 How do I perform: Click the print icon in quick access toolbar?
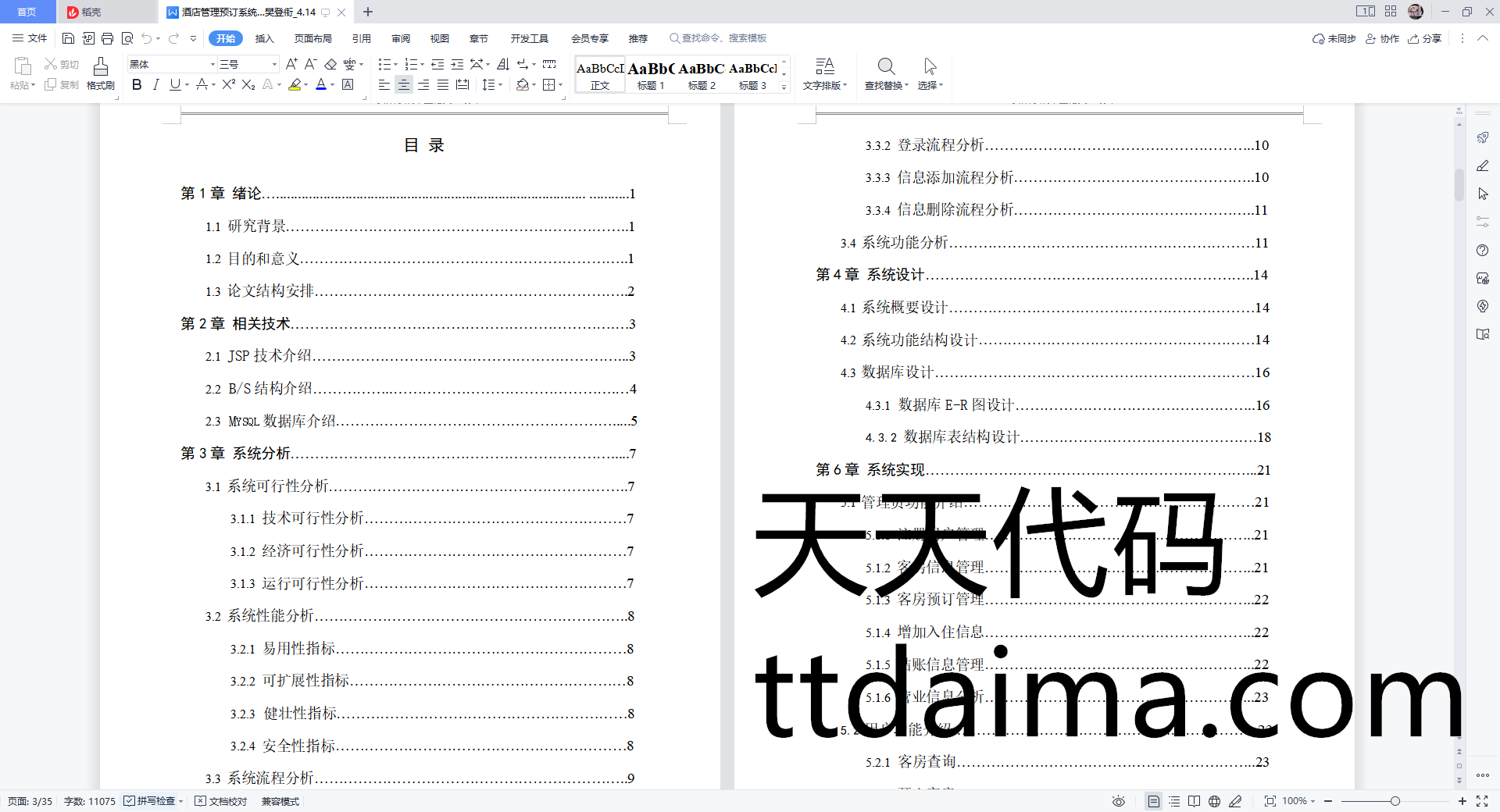(108, 38)
